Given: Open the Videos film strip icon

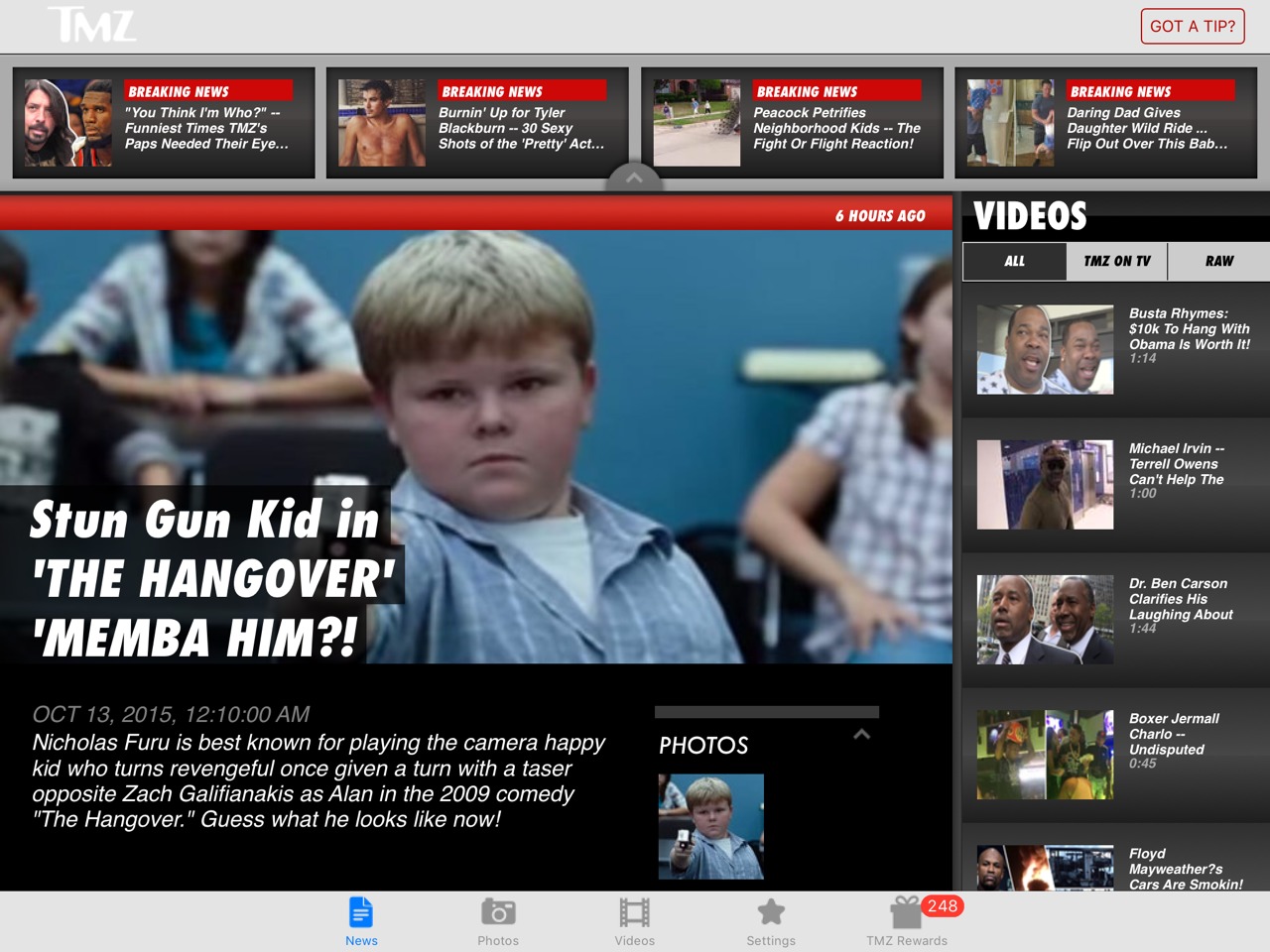Looking at the screenshot, I should point(634,912).
